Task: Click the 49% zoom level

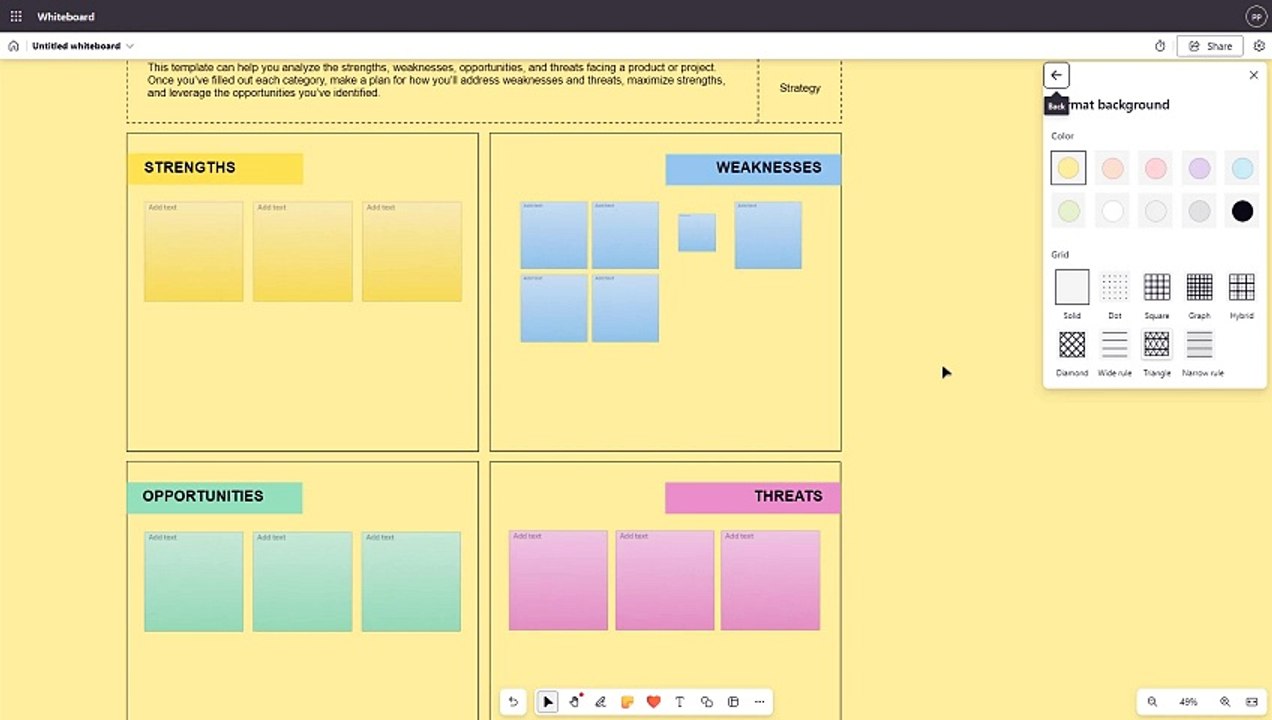Action: [1188, 702]
